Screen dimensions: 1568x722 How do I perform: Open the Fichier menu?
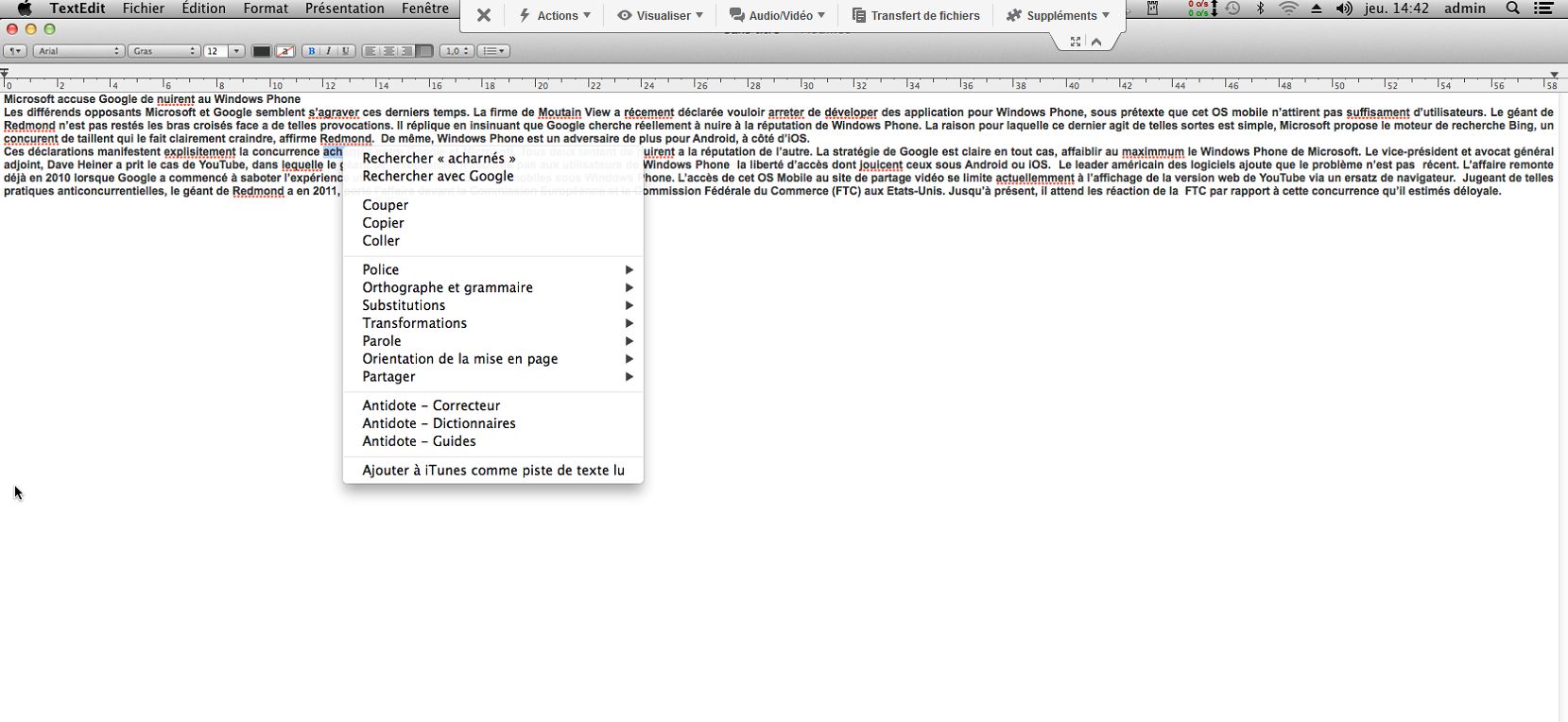coord(144,9)
